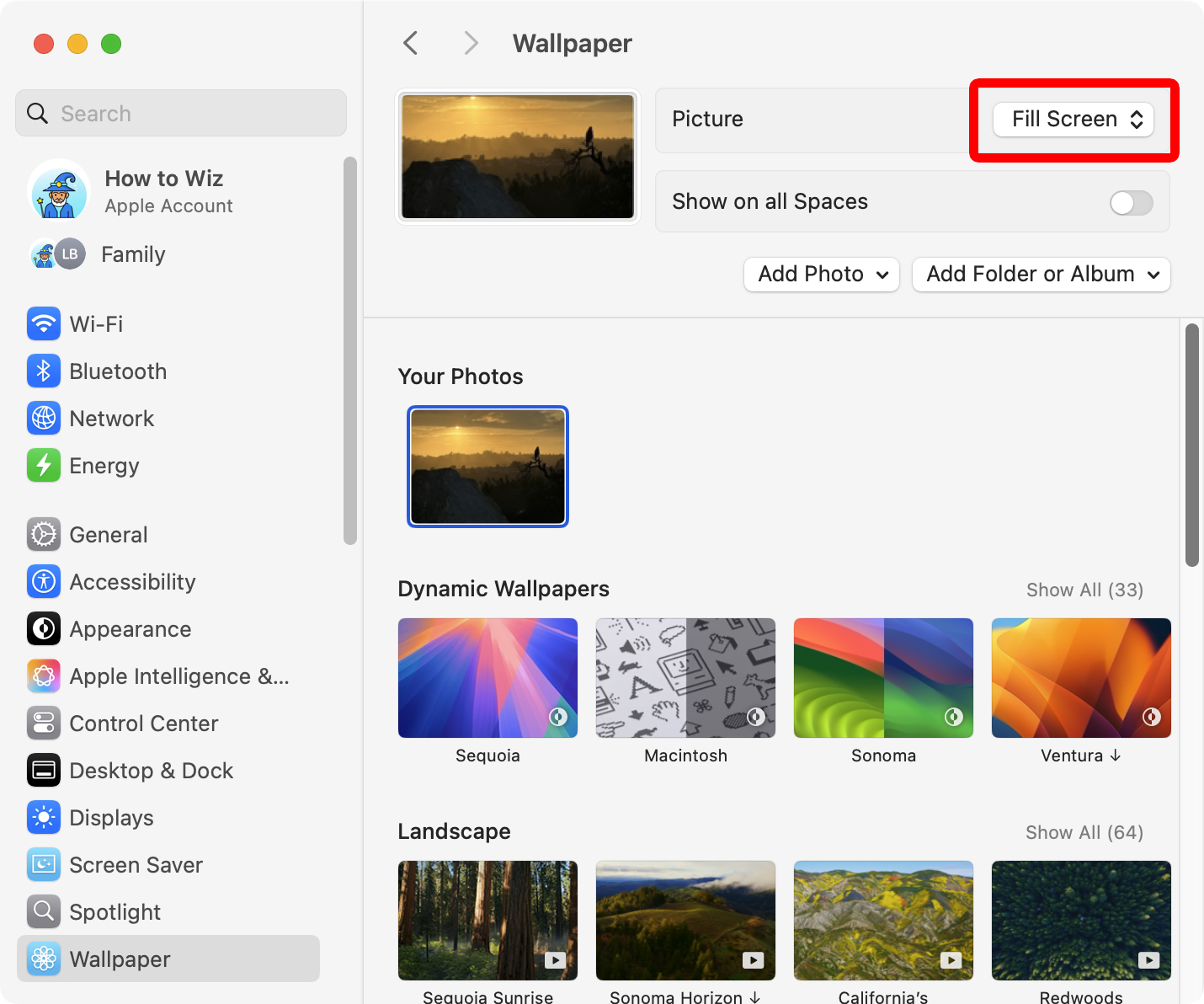Enable the Show on all Spaces switch
This screenshot has height=1004, width=1204.
[x=1131, y=202]
